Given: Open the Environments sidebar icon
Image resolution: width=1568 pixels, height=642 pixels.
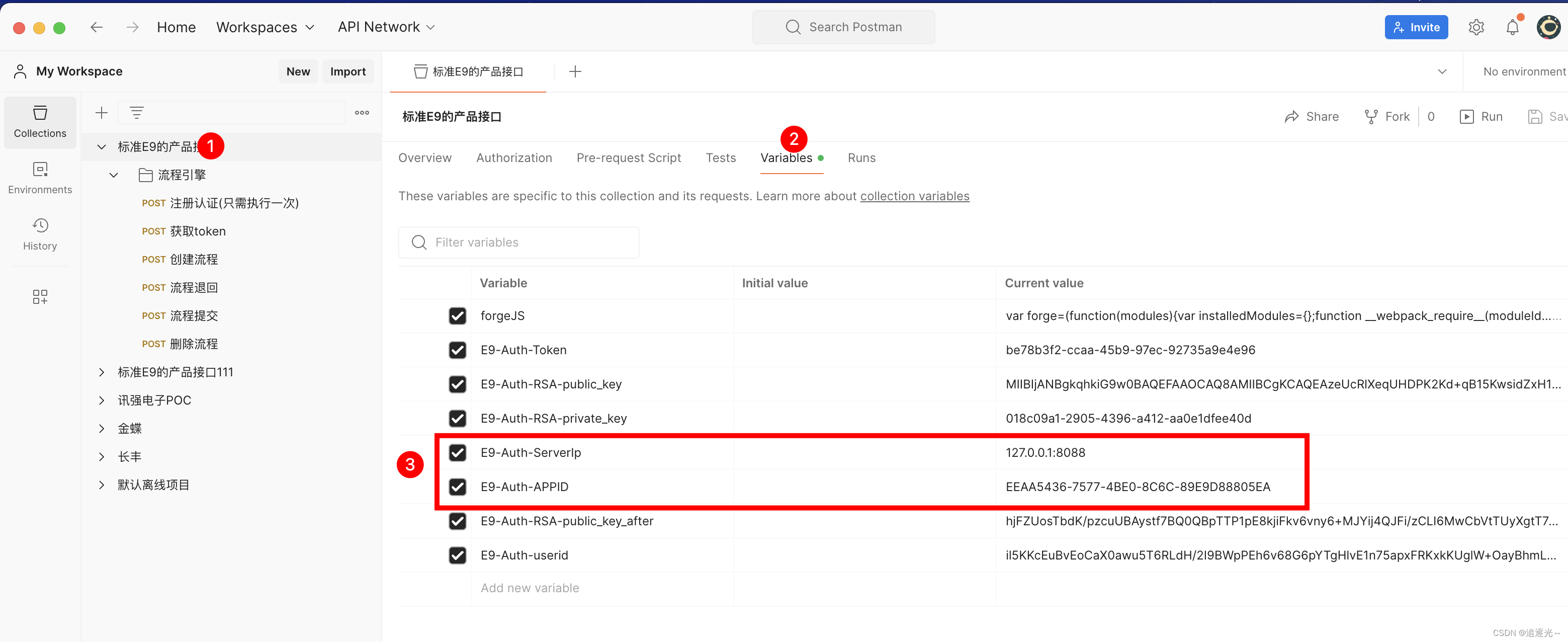Looking at the screenshot, I should [40, 177].
